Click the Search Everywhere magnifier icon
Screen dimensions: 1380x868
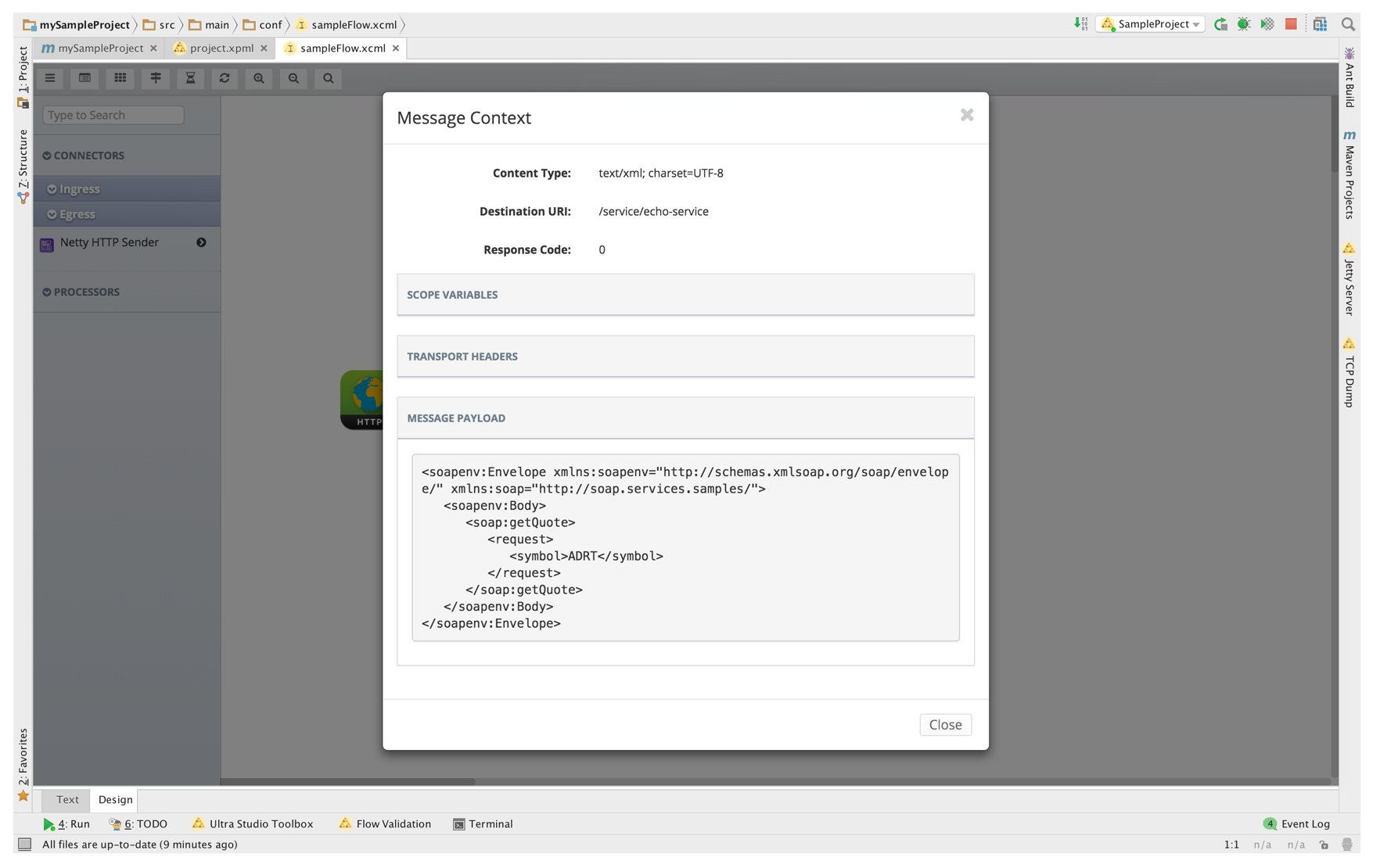(x=1348, y=24)
